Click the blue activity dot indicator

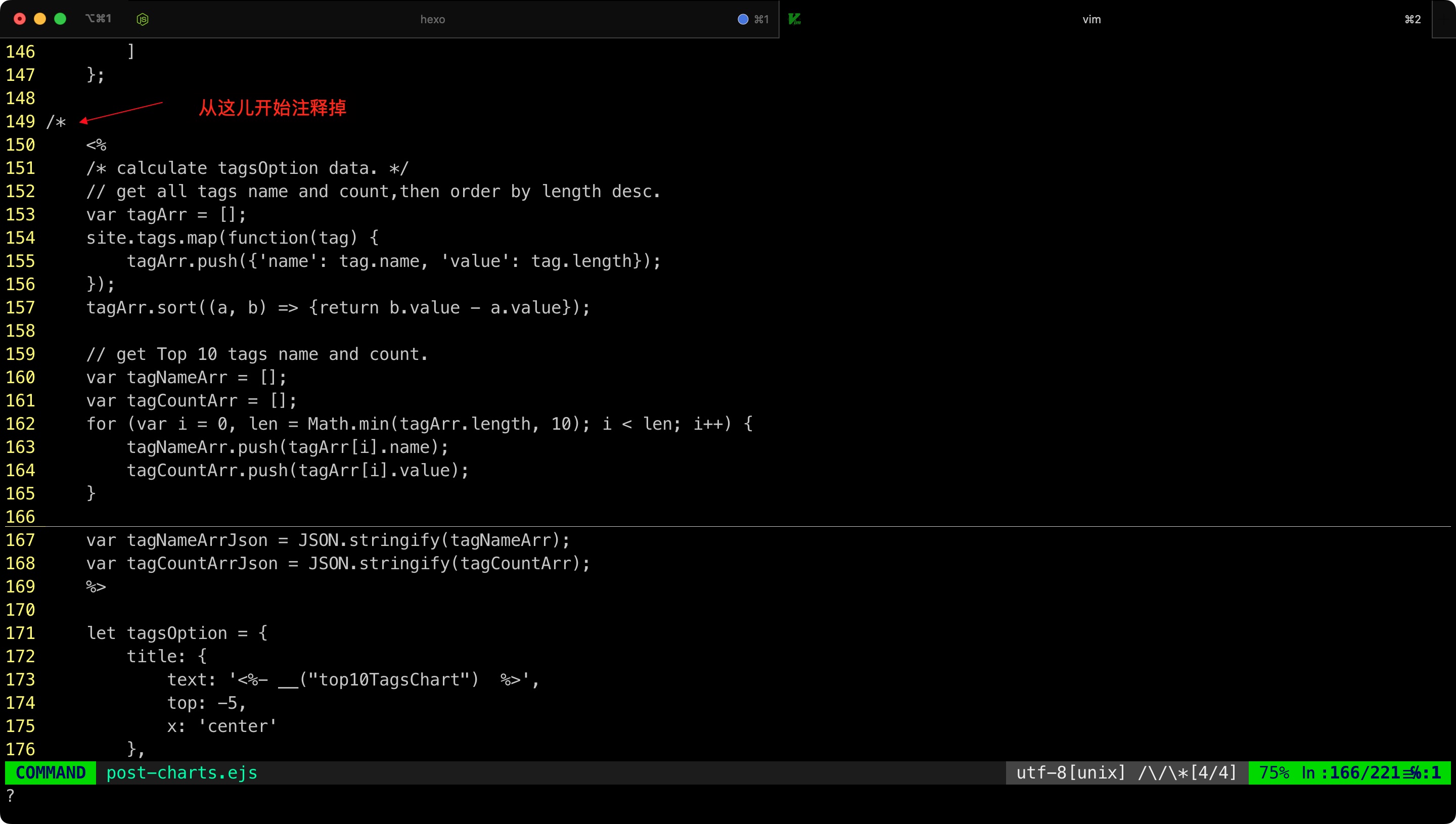tap(743, 19)
